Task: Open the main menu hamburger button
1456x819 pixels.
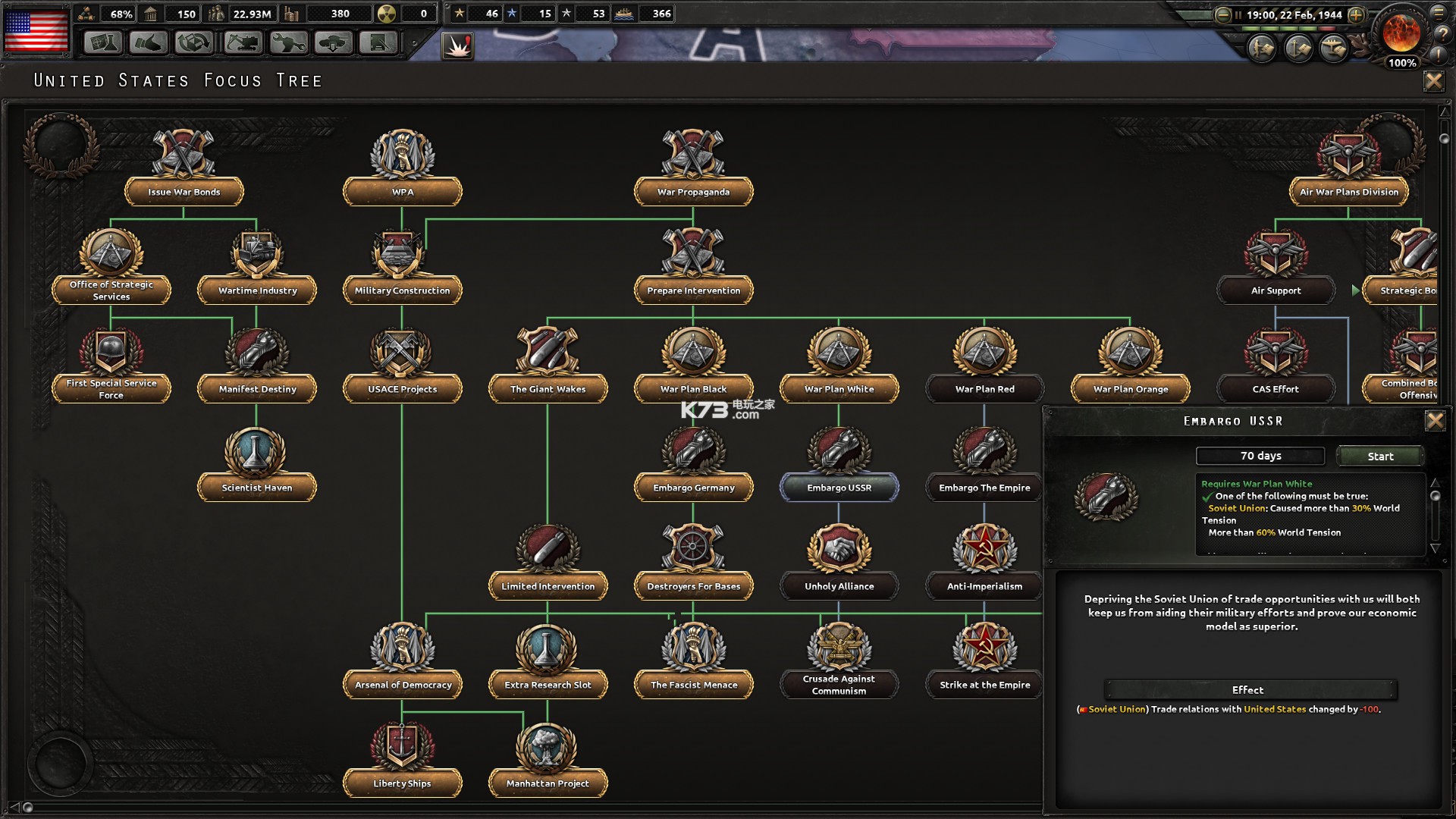Action: pyautogui.click(x=1438, y=12)
